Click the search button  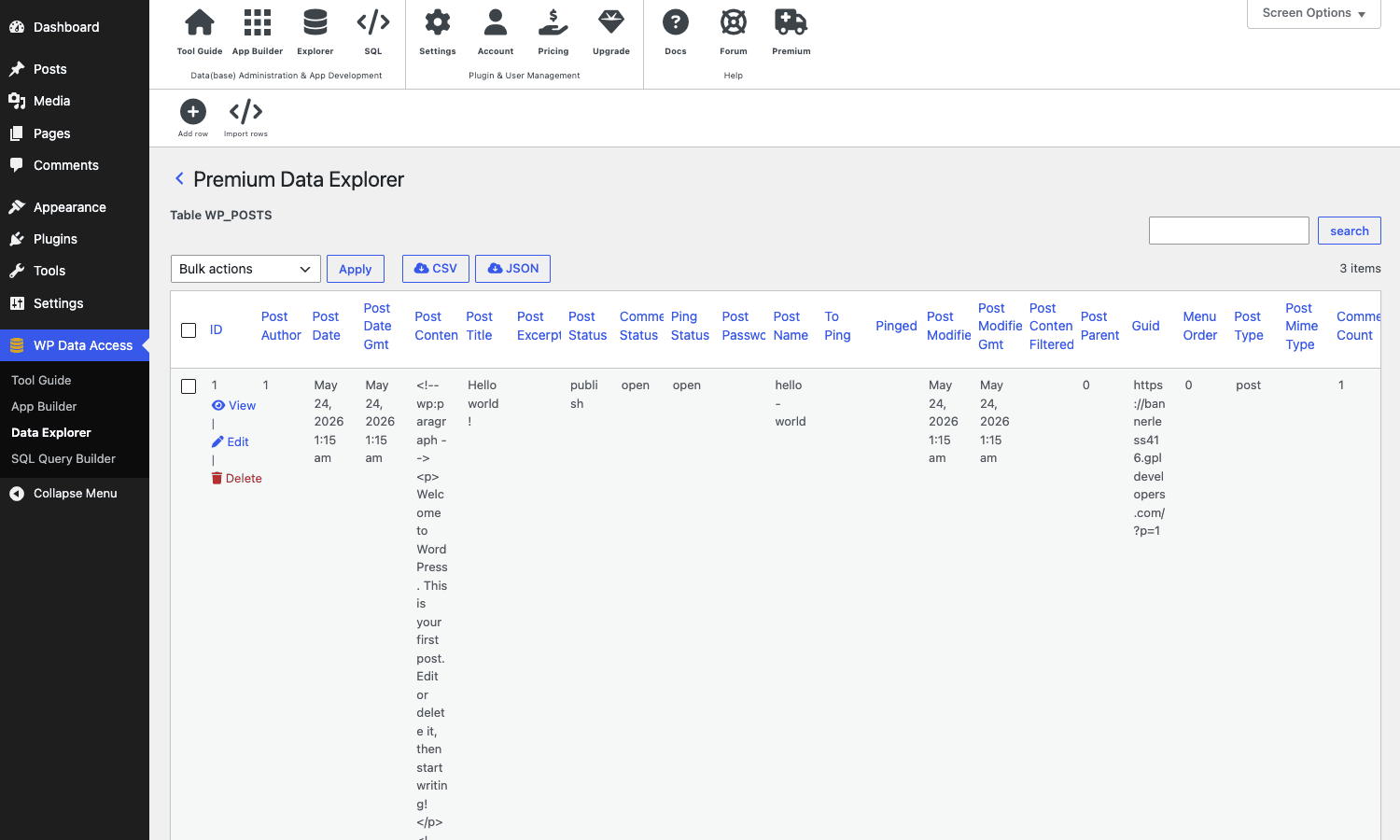pos(1350,231)
